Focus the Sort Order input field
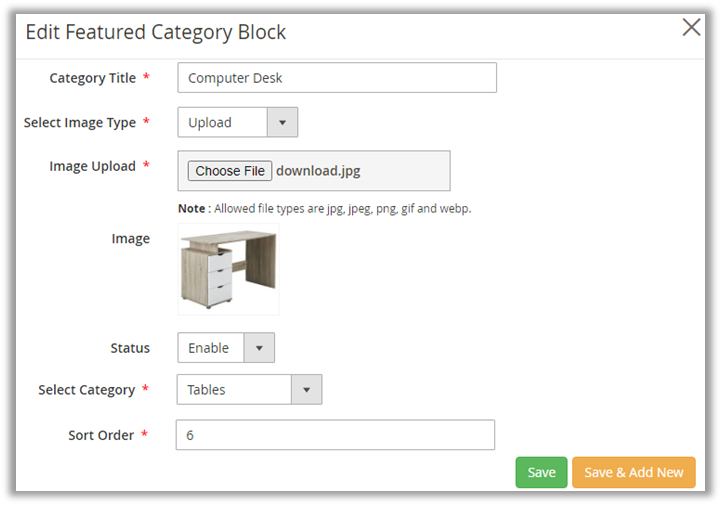723x506 pixels. [x=334, y=435]
